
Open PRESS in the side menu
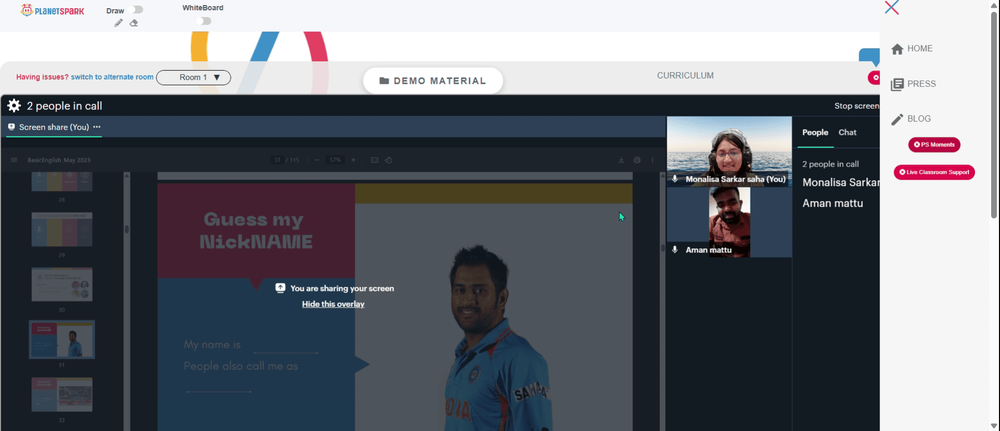(913, 84)
